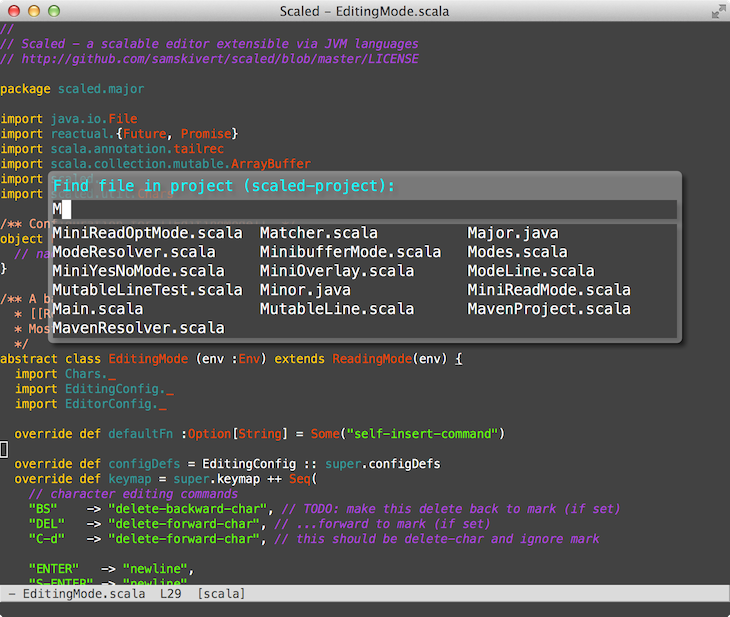The height and width of the screenshot is (617, 730).
Task: Click the find file input field containing M
Action: click(365, 210)
